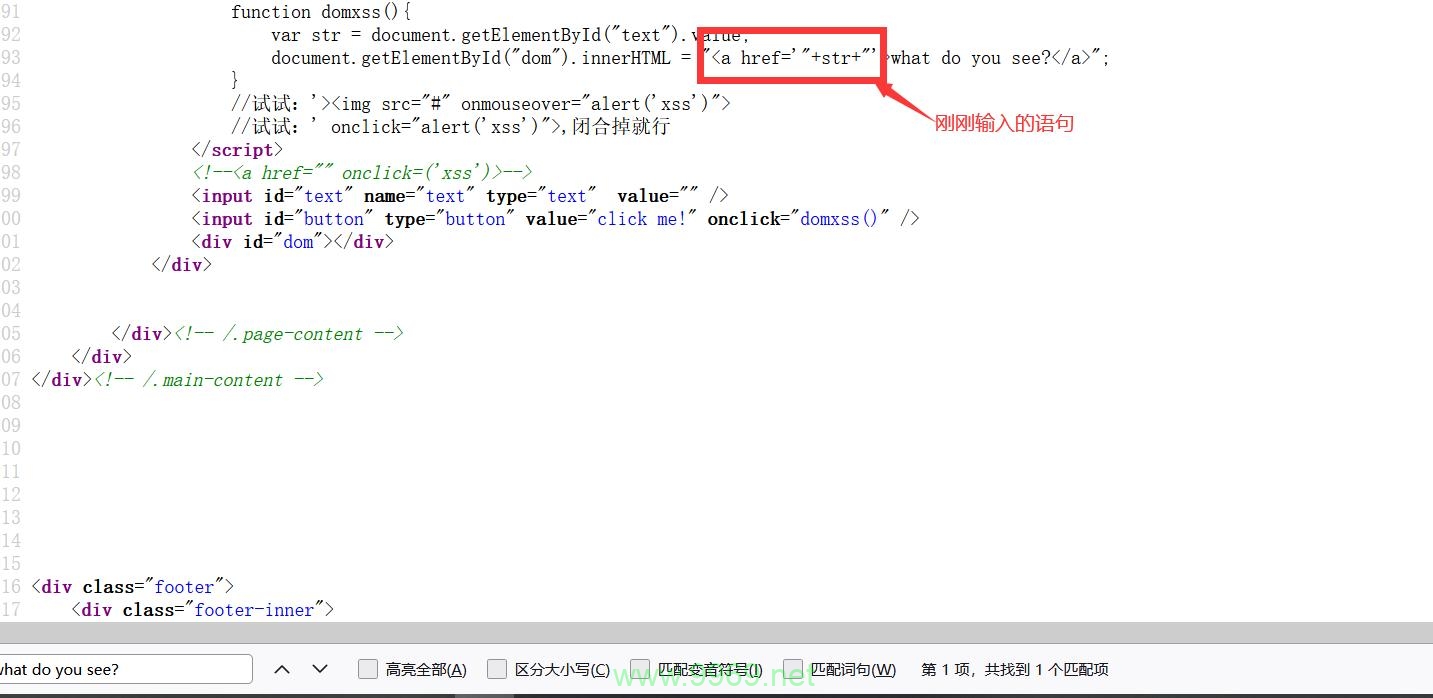Click line number 91
Viewport: 1433px width, 698px height.
10,11
